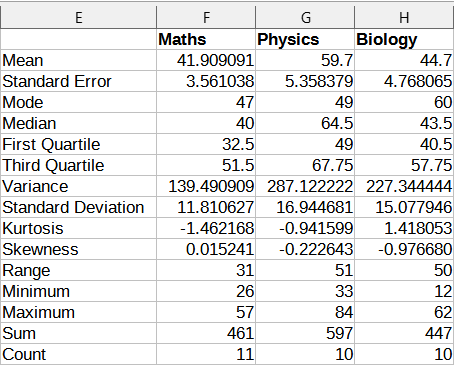Image resolution: width=454 pixels, height=365 pixels.
Task: Select the Mode label cell
Action: click(78, 102)
